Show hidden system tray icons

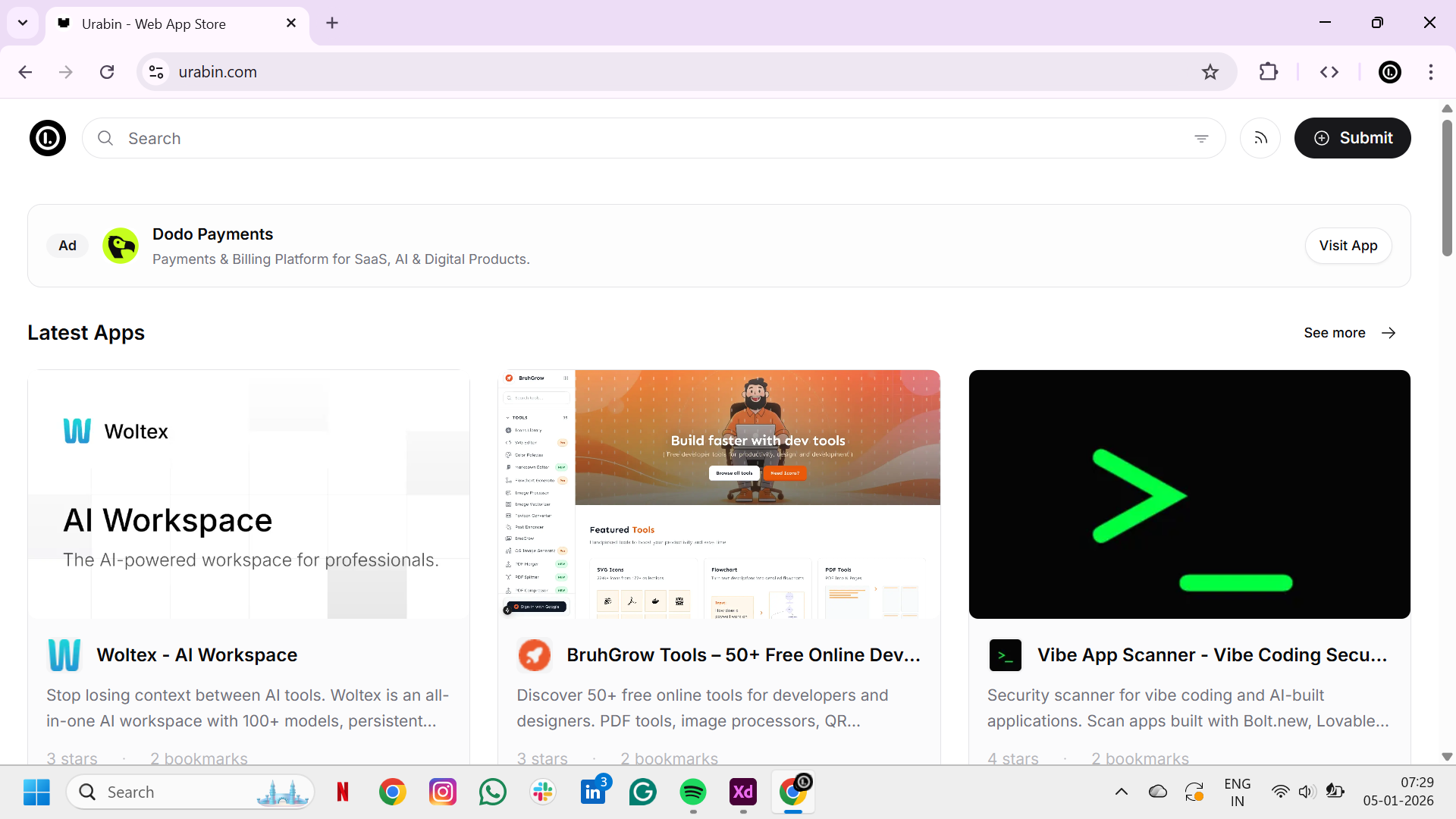pyautogui.click(x=1122, y=792)
